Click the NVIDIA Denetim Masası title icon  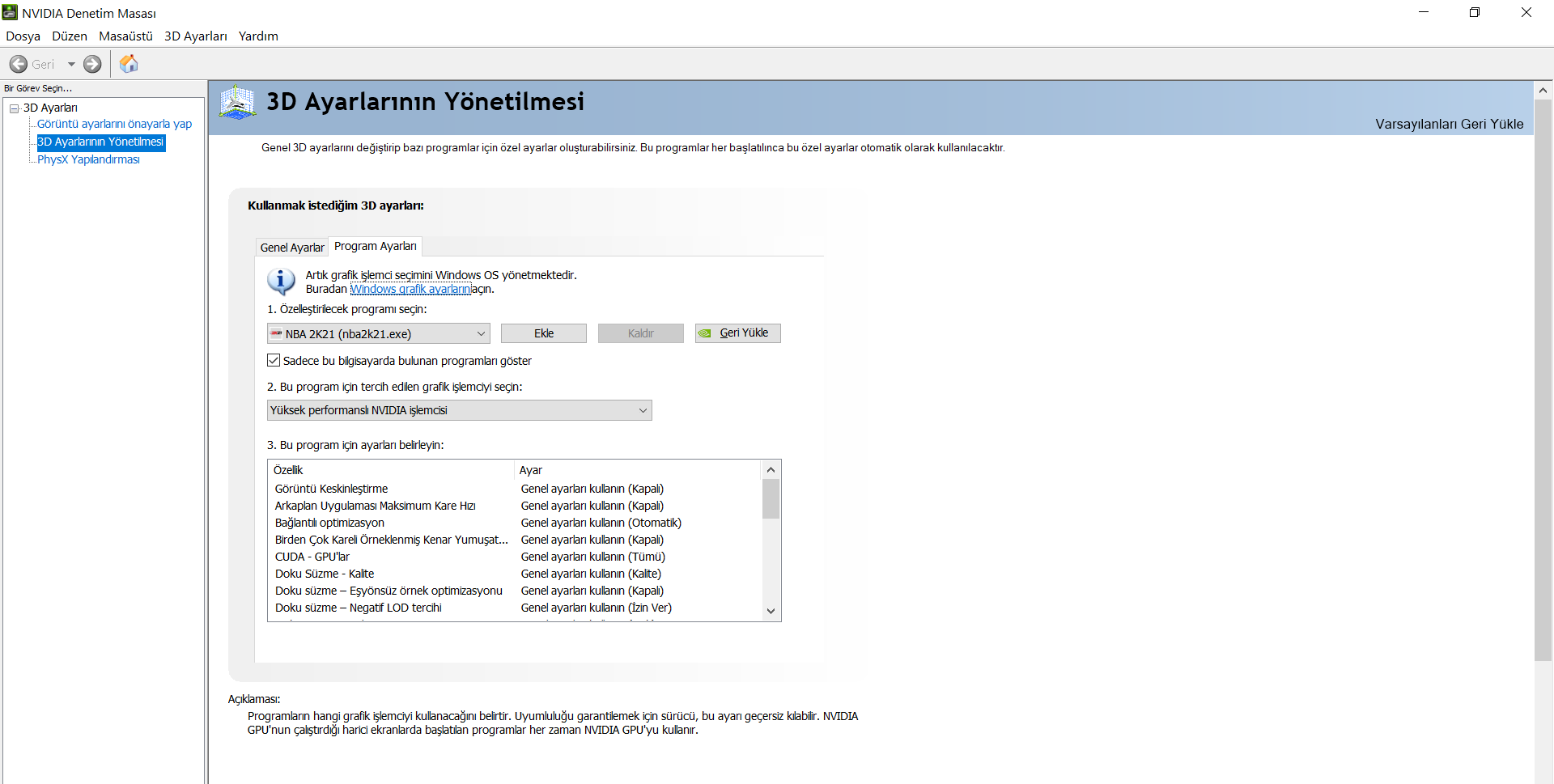(10, 12)
